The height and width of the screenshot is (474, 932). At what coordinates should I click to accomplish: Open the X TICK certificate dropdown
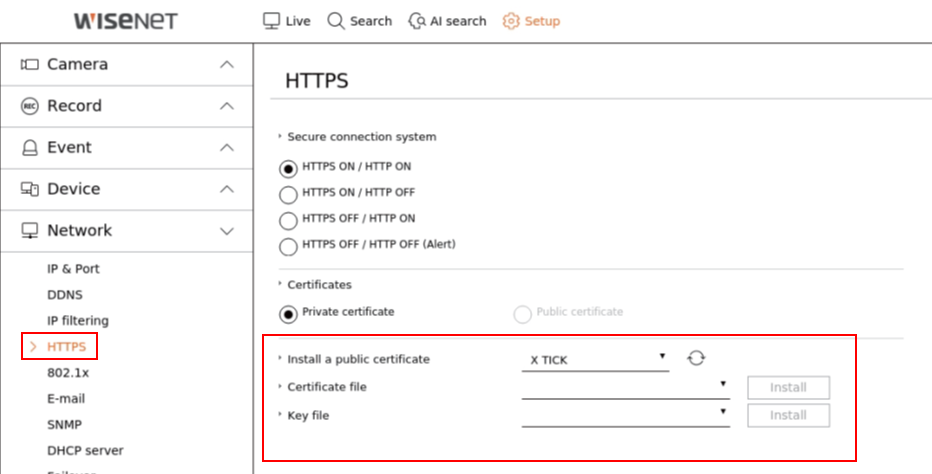[x=595, y=359]
